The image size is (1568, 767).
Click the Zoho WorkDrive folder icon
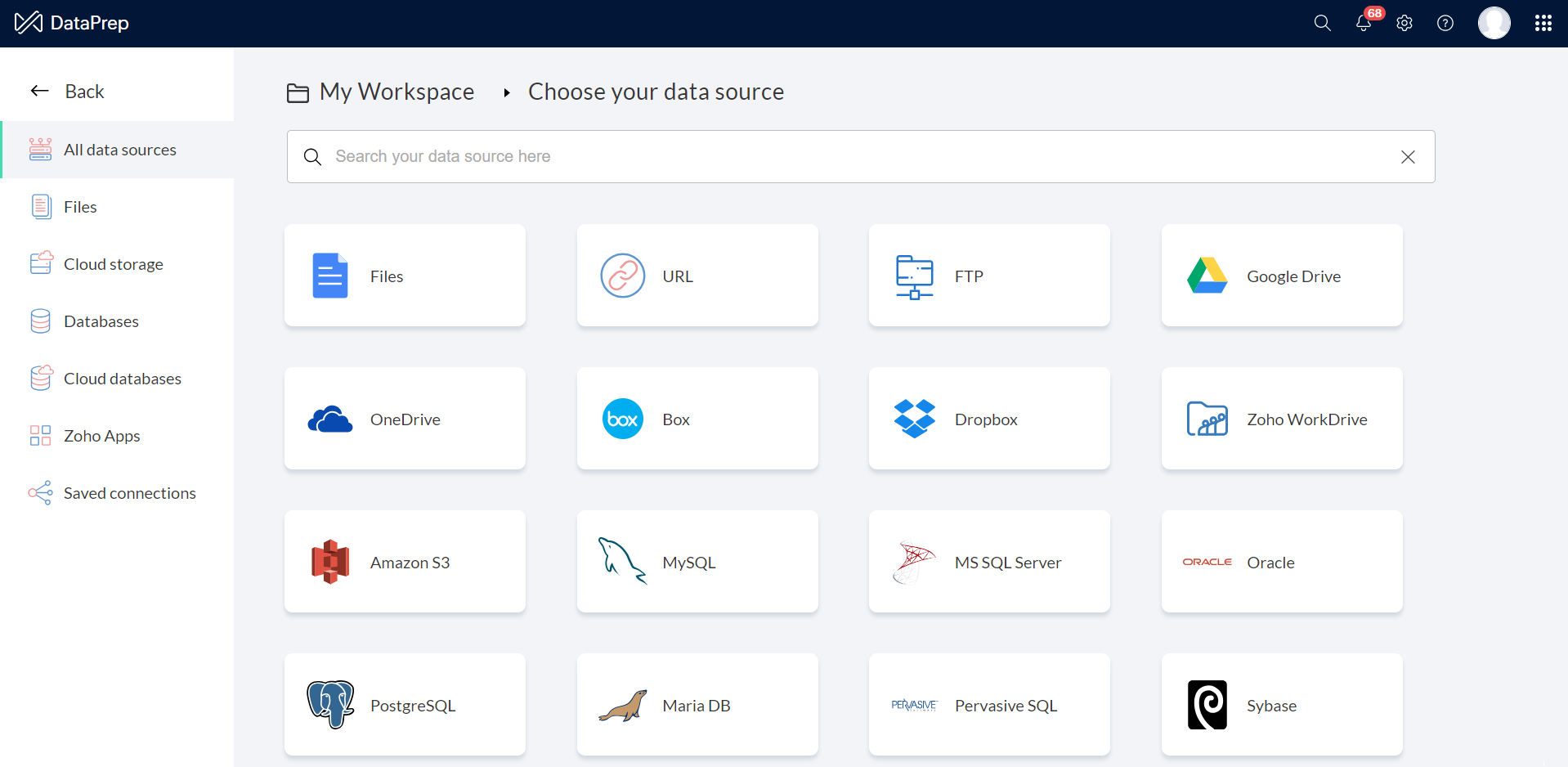tap(1207, 419)
